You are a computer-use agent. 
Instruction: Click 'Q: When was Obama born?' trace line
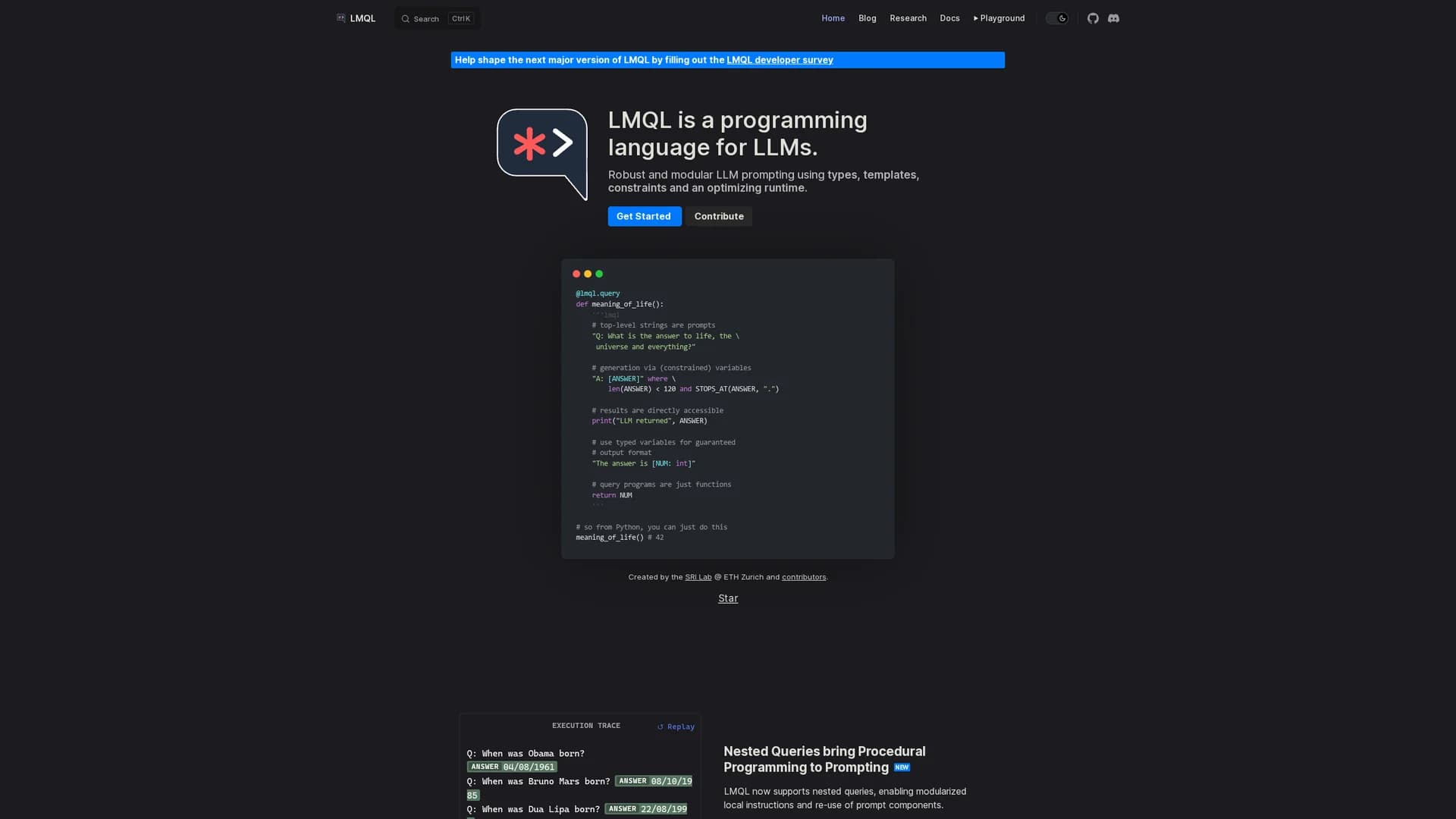526,754
